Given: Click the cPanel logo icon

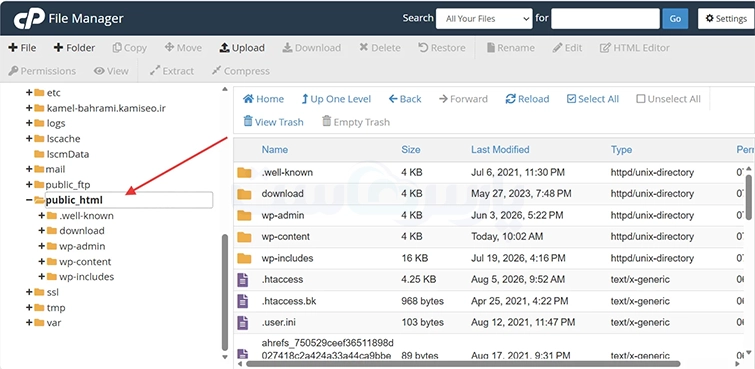Looking at the screenshot, I should pos(29,19).
